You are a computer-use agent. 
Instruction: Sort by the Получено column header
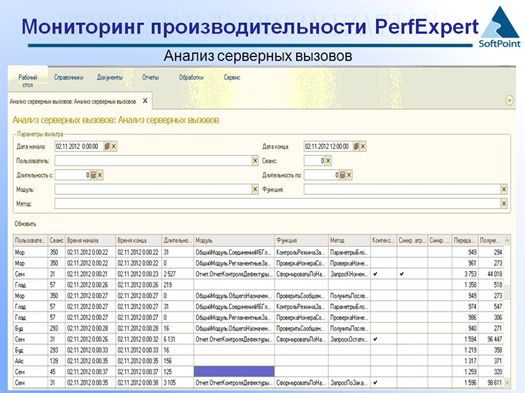click(x=491, y=240)
